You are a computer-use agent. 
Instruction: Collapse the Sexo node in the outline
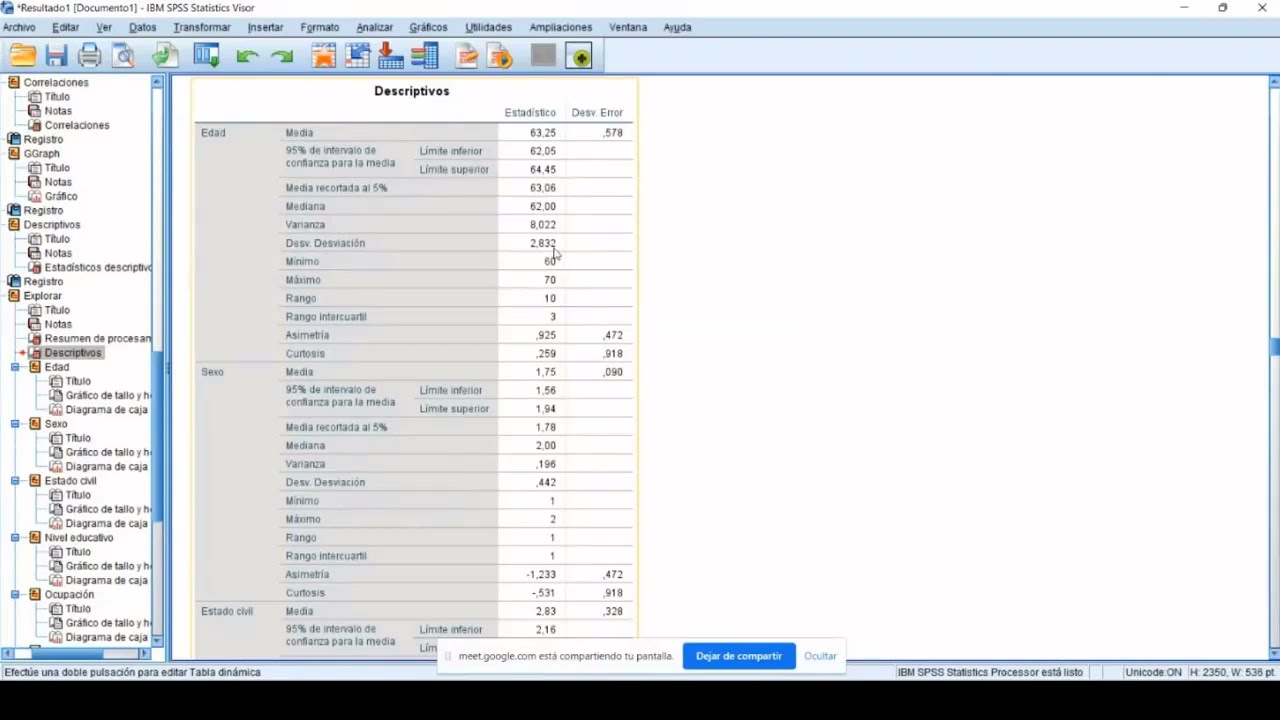(15, 424)
